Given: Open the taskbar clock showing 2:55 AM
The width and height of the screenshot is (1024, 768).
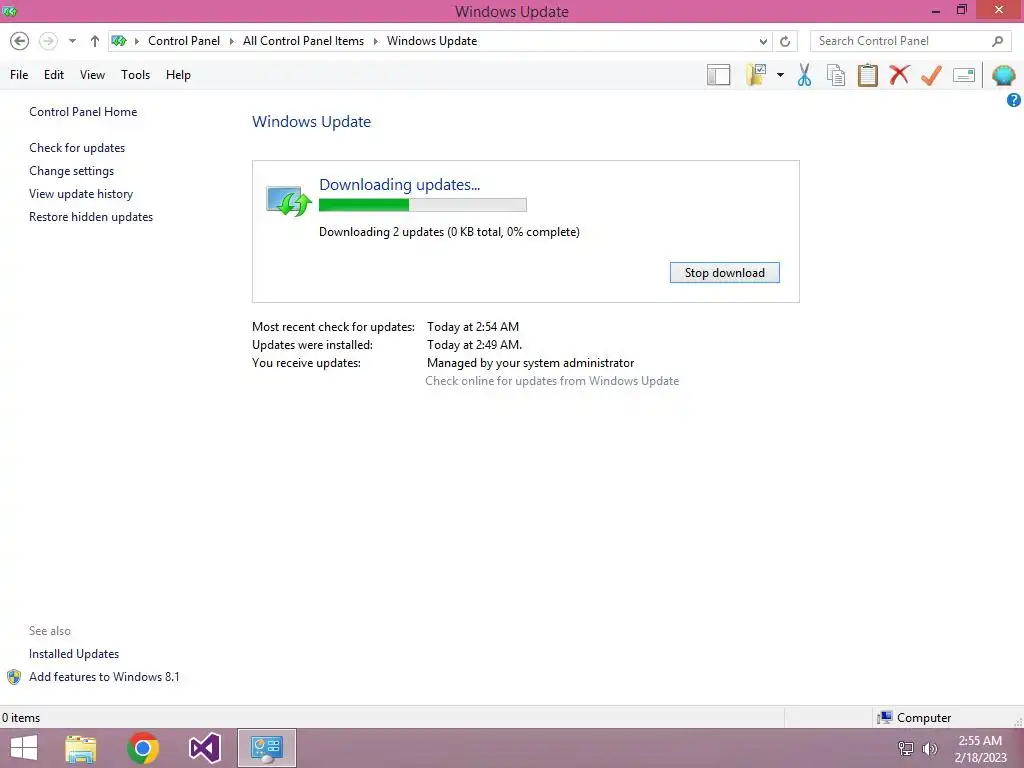Looking at the screenshot, I should pos(980,749).
